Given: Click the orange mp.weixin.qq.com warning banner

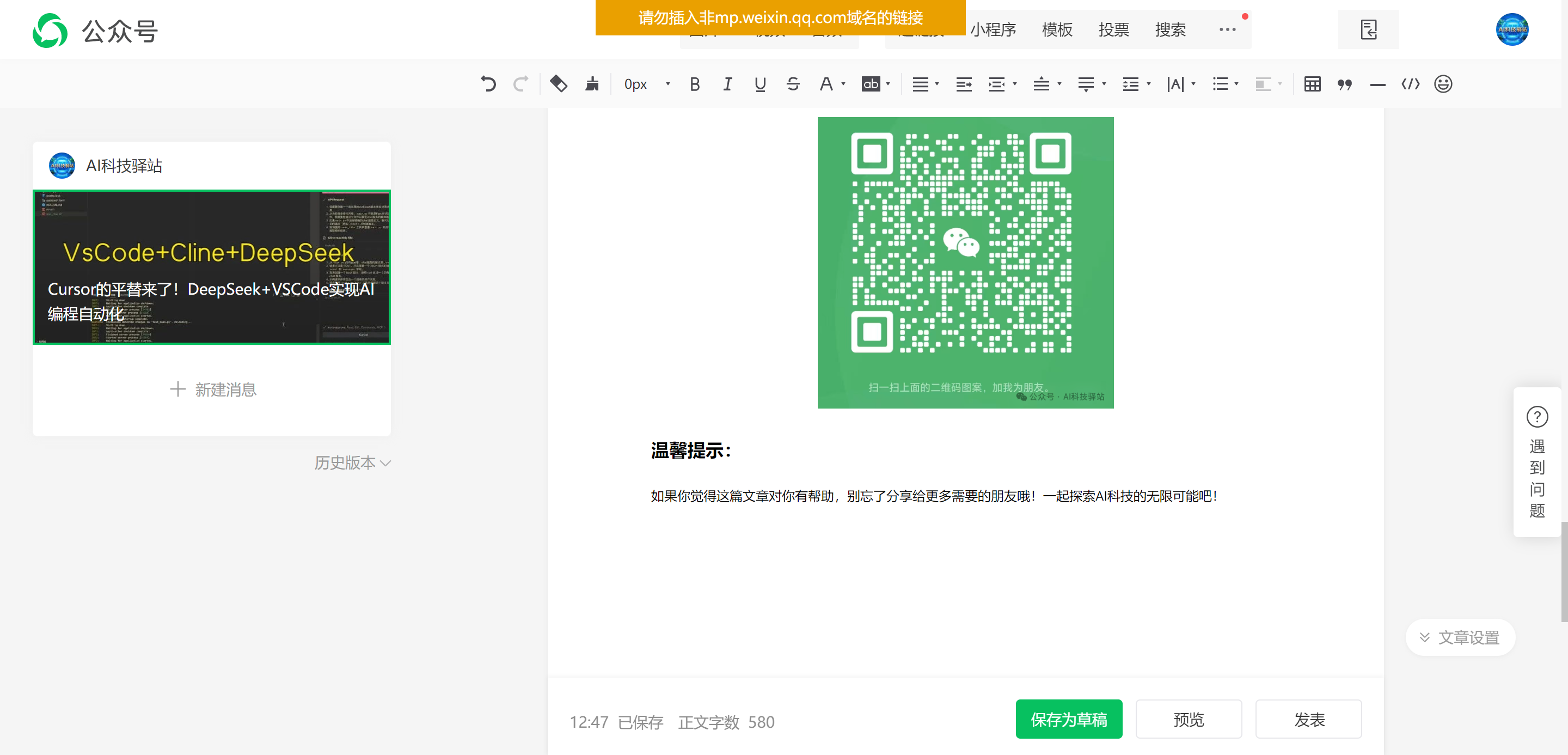Looking at the screenshot, I should pyautogui.click(x=780, y=17).
